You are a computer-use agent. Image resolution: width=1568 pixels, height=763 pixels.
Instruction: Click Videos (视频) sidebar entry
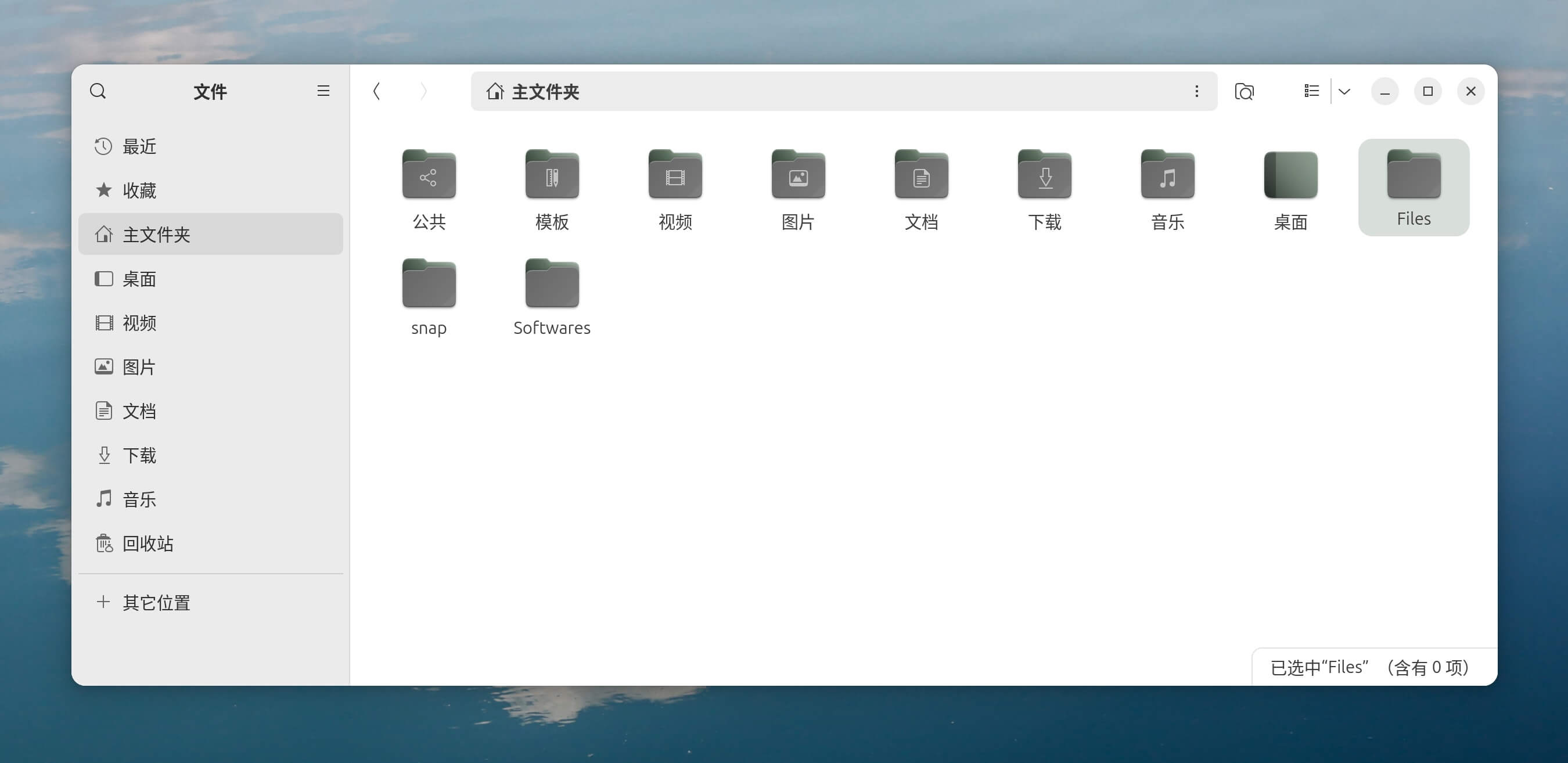[139, 323]
